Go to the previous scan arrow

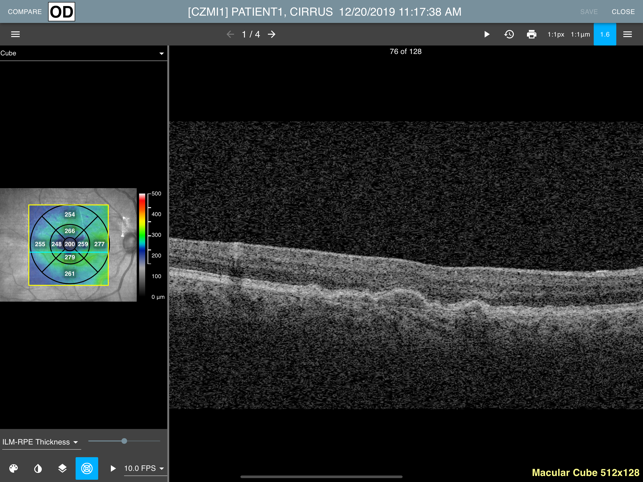pos(230,34)
